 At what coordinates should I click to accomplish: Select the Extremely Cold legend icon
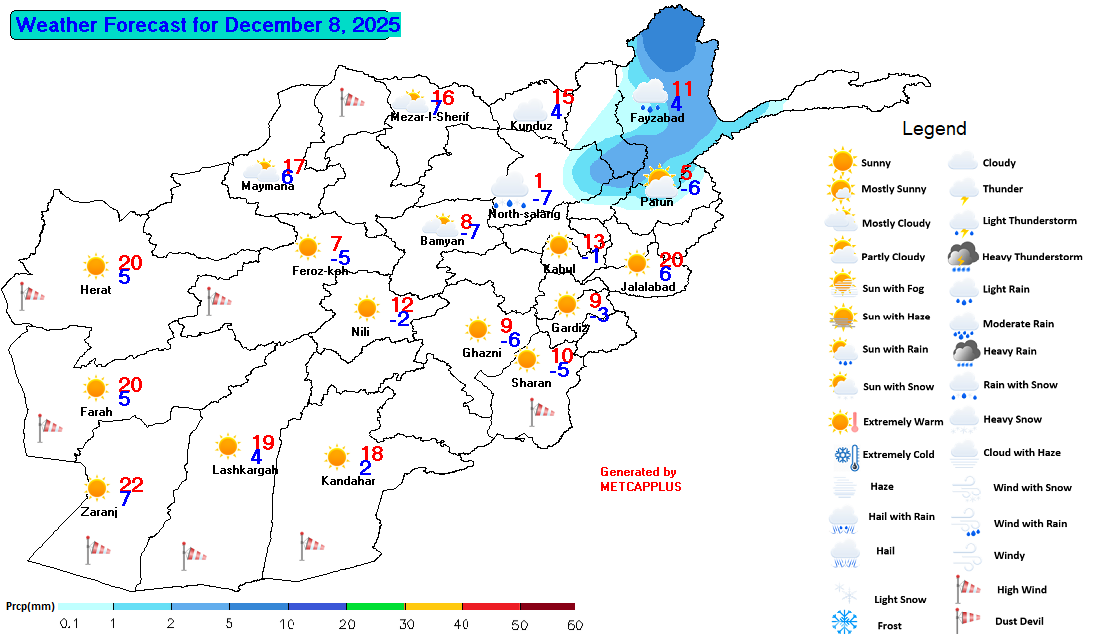pyautogui.click(x=844, y=455)
